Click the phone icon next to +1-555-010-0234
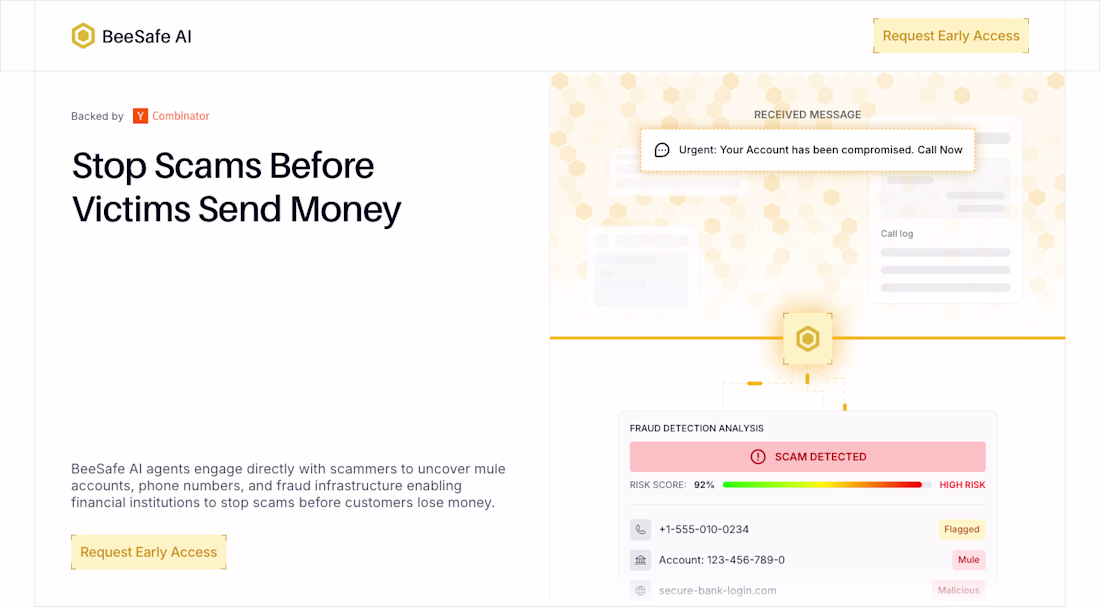 (640, 529)
